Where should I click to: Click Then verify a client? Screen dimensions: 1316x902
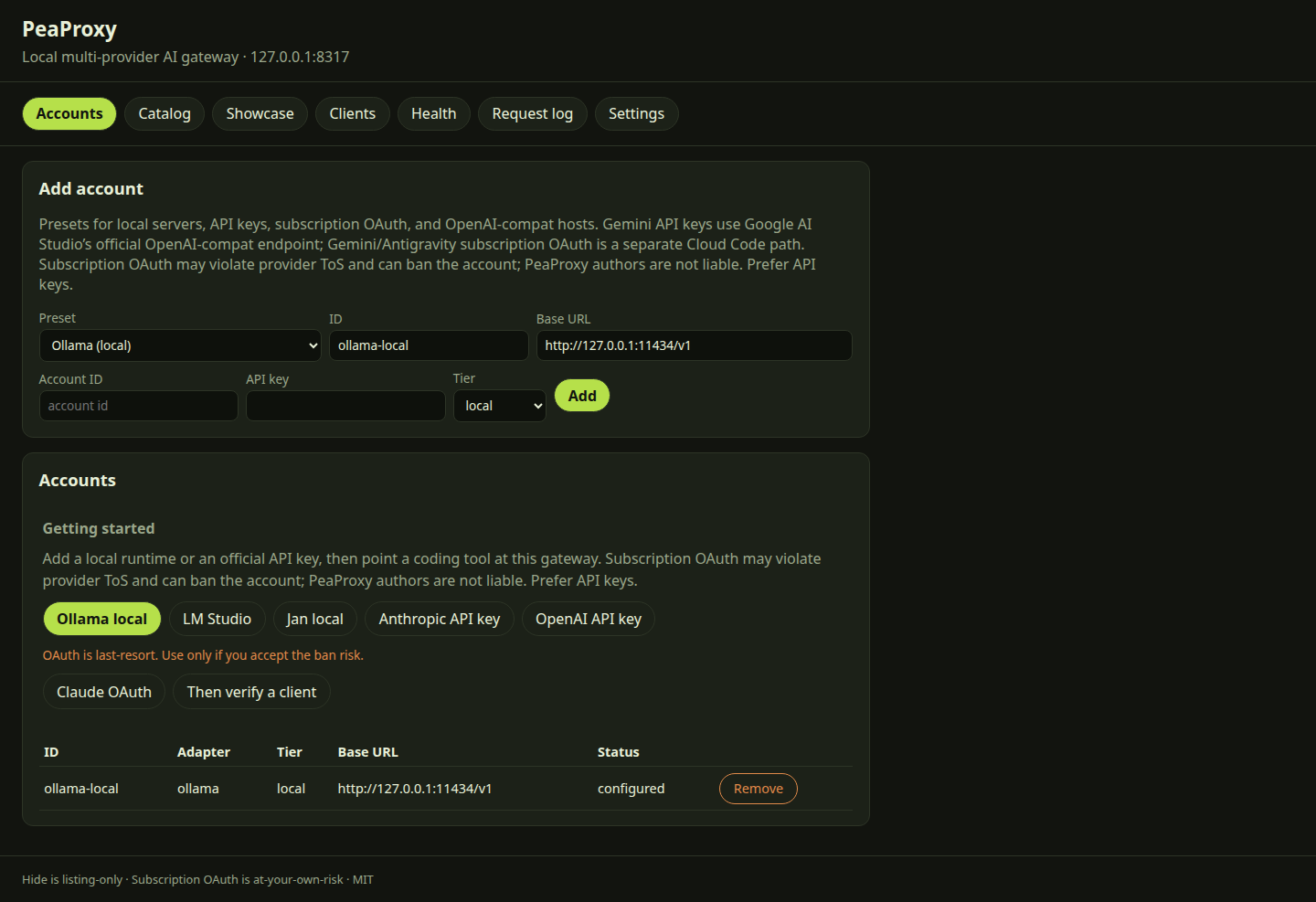(251, 692)
